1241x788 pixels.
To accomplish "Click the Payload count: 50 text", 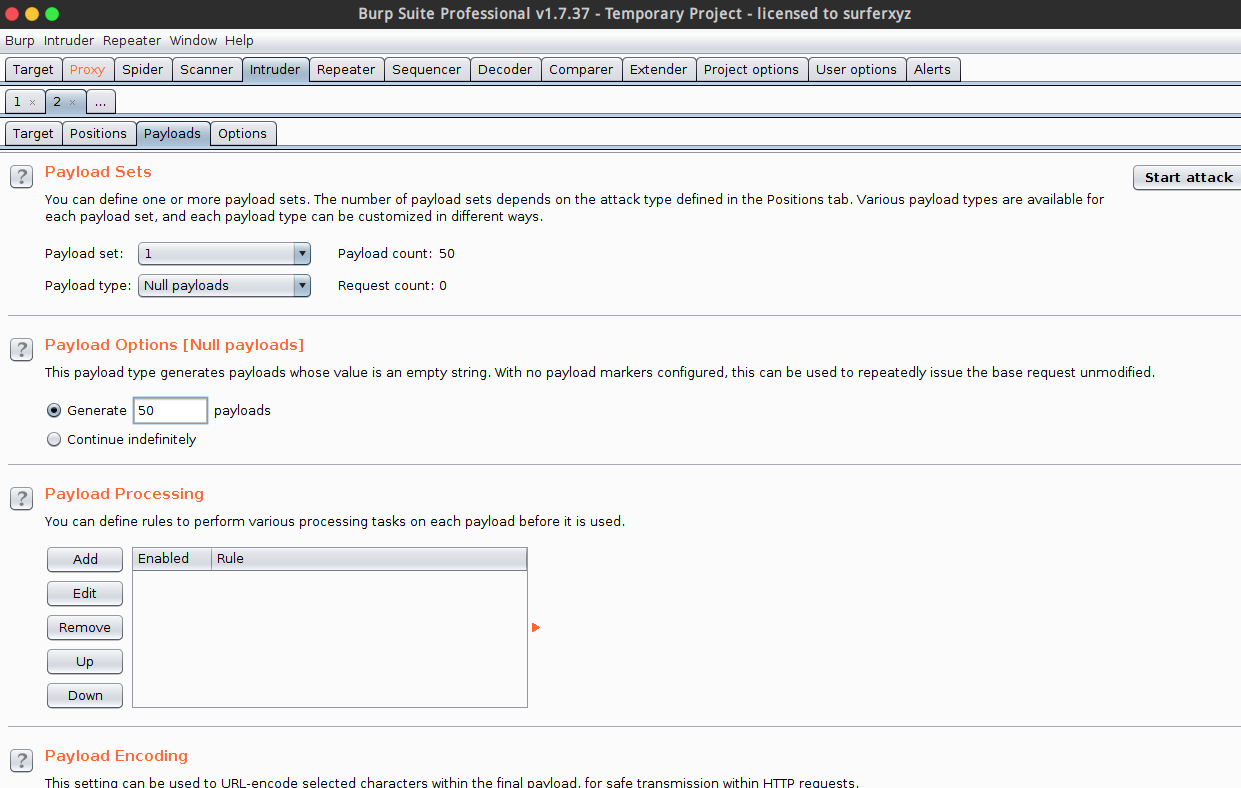I will 396,254.
